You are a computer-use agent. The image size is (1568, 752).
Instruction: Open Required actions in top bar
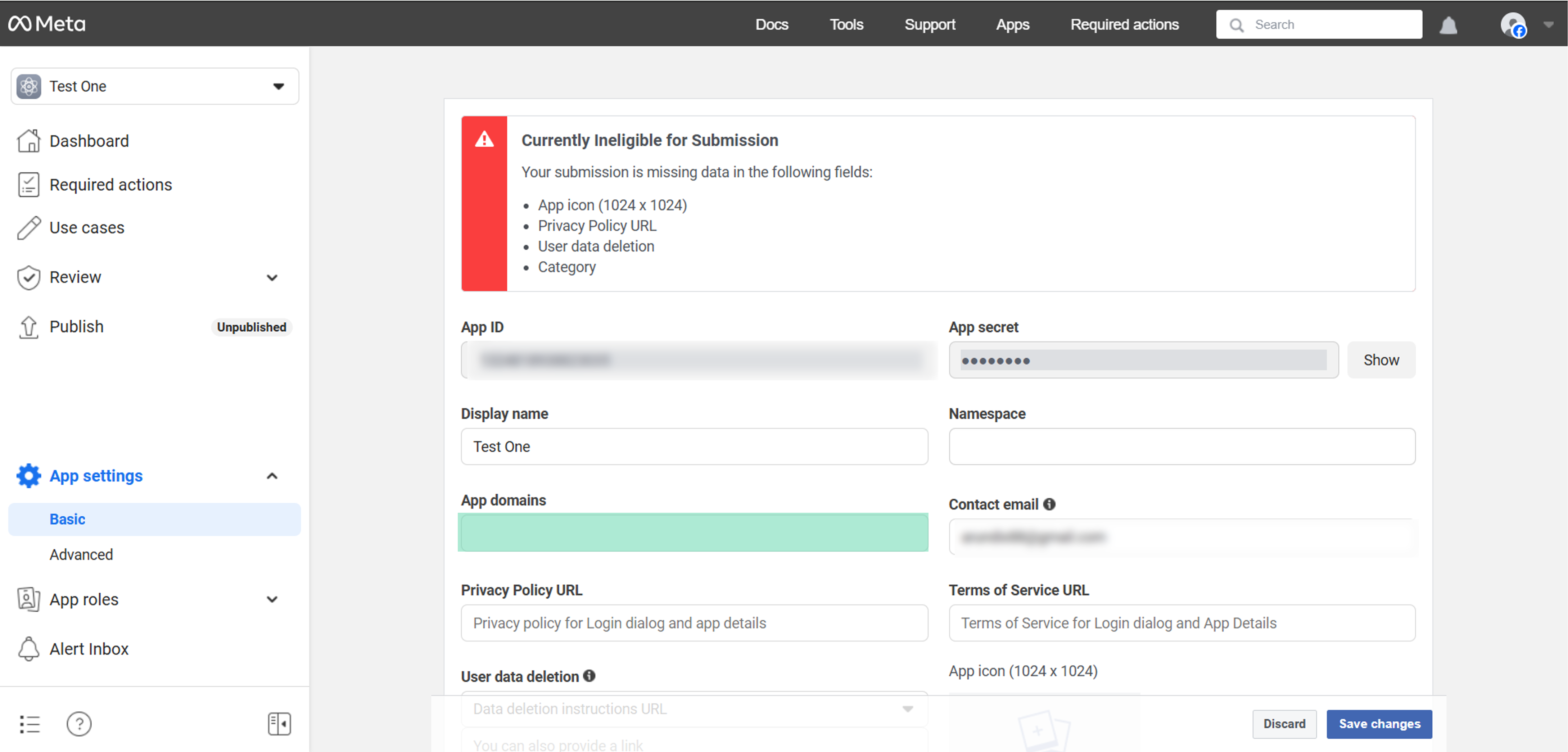click(1124, 24)
